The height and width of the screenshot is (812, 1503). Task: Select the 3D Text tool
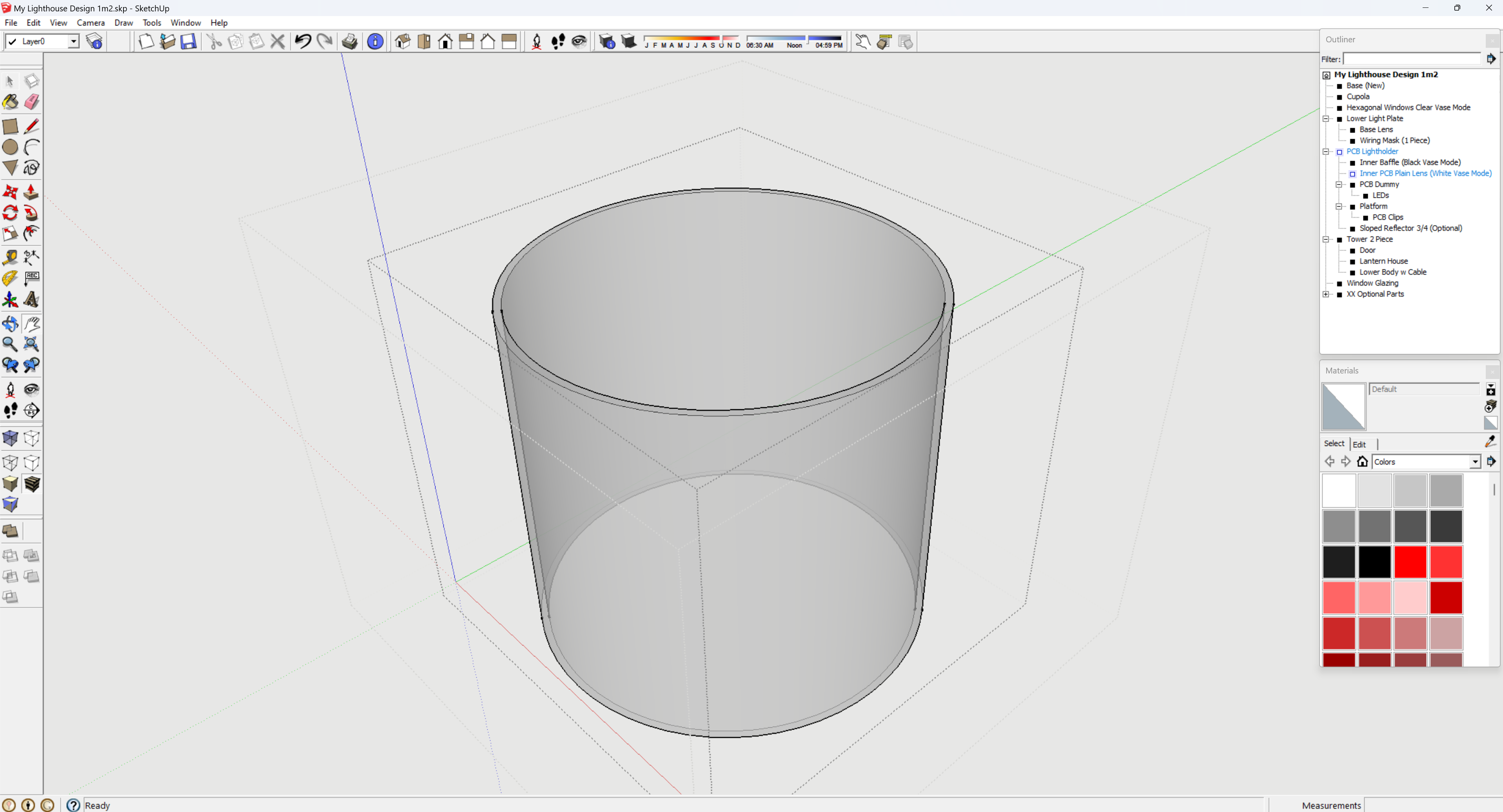click(31, 299)
